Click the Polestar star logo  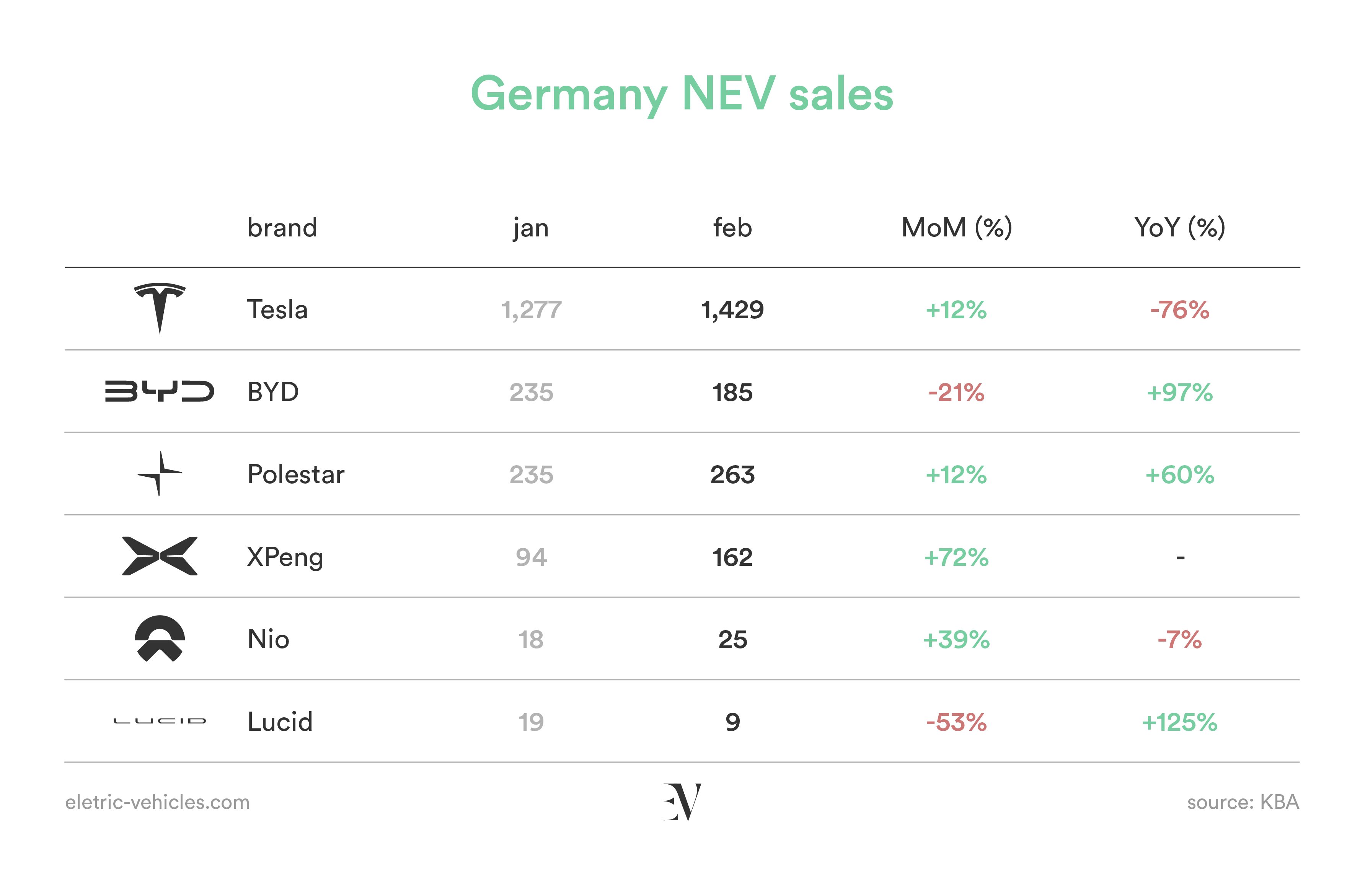[160, 474]
